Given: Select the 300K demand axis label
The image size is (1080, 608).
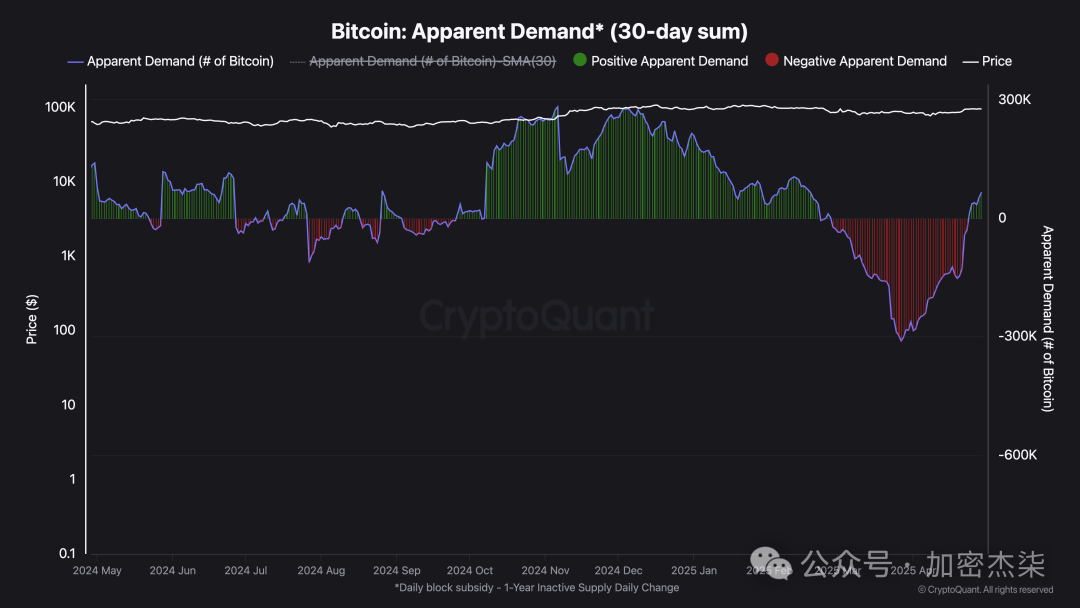Looking at the screenshot, I should (x=1014, y=100).
